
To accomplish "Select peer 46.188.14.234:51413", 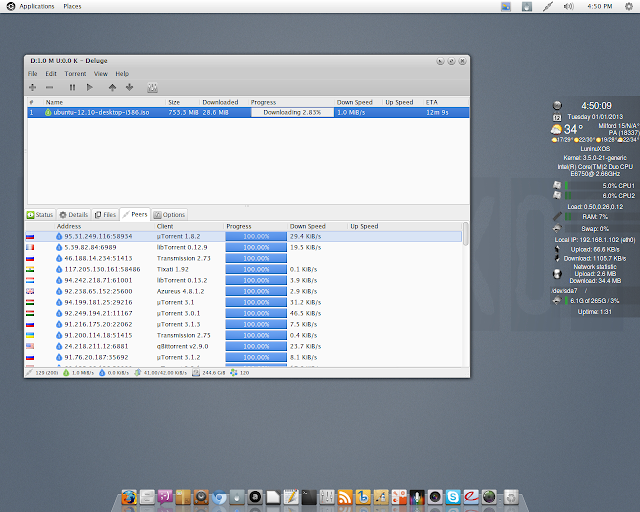I will pyautogui.click(x=244, y=258).
